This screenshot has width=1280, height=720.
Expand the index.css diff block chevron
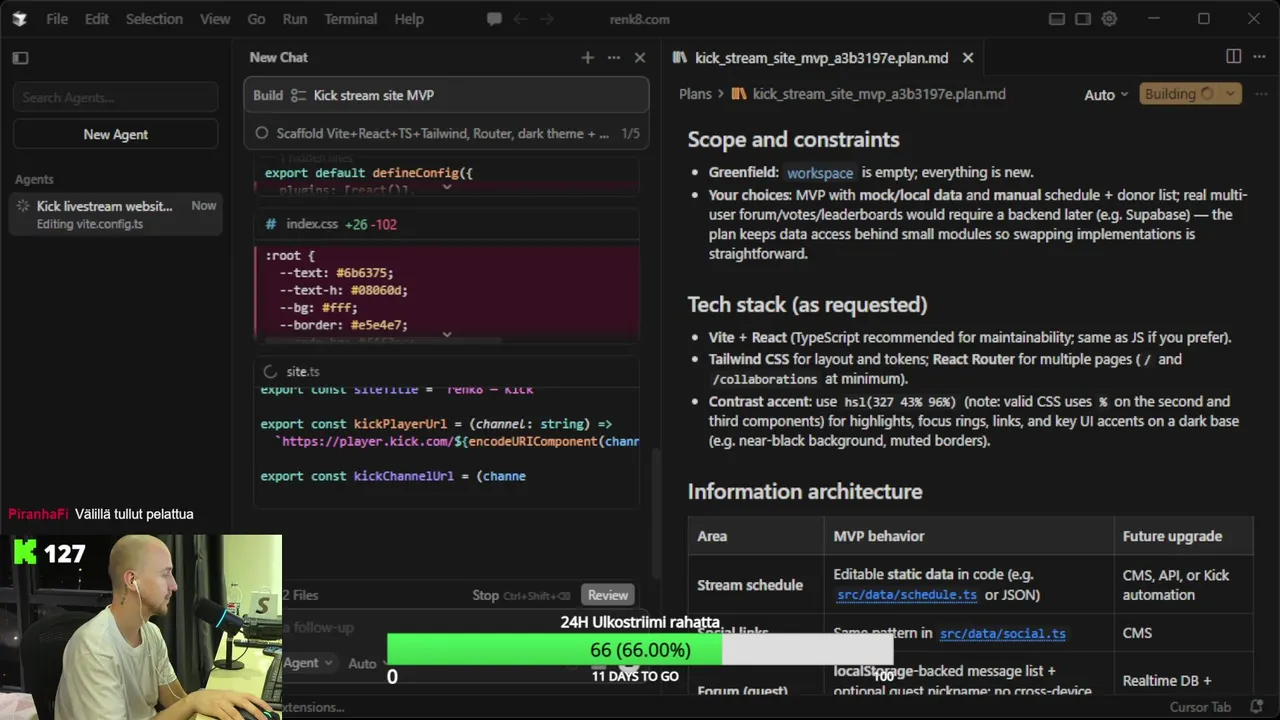(x=447, y=334)
